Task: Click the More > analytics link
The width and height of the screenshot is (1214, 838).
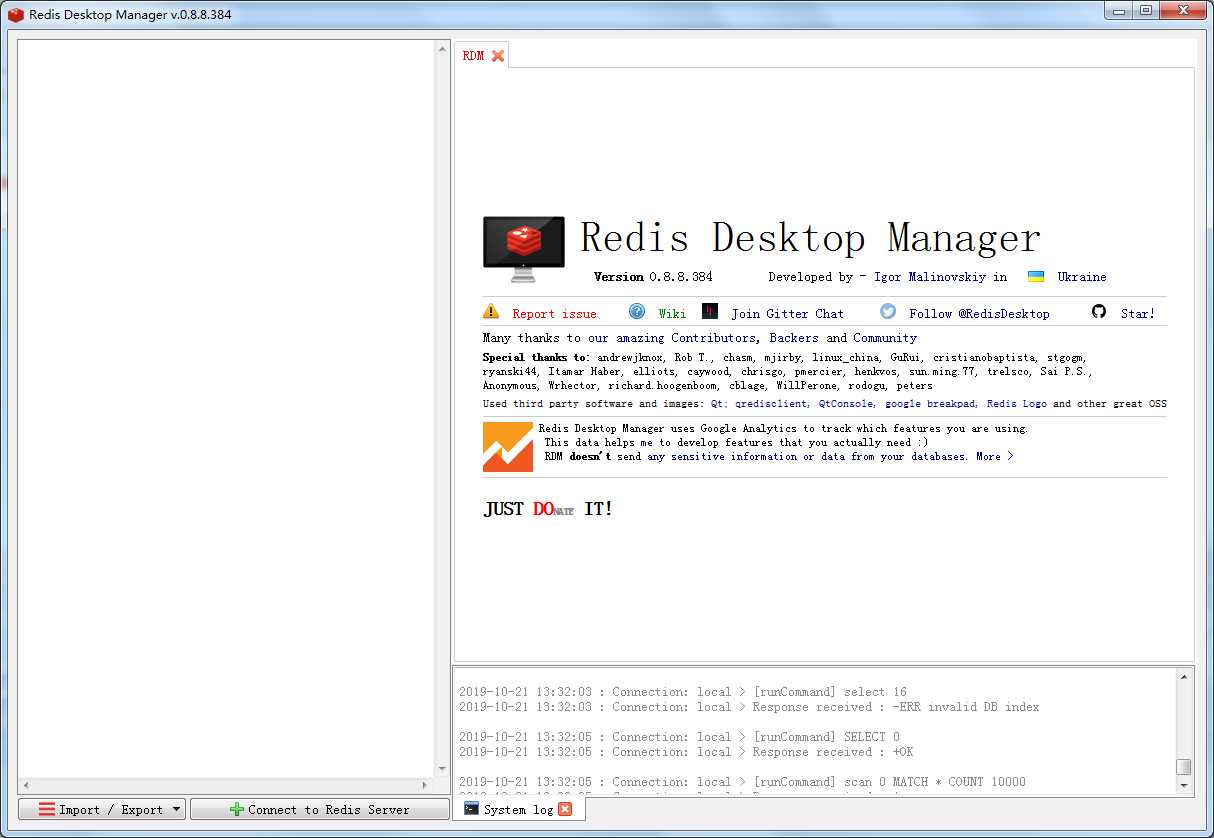Action: [x=995, y=456]
